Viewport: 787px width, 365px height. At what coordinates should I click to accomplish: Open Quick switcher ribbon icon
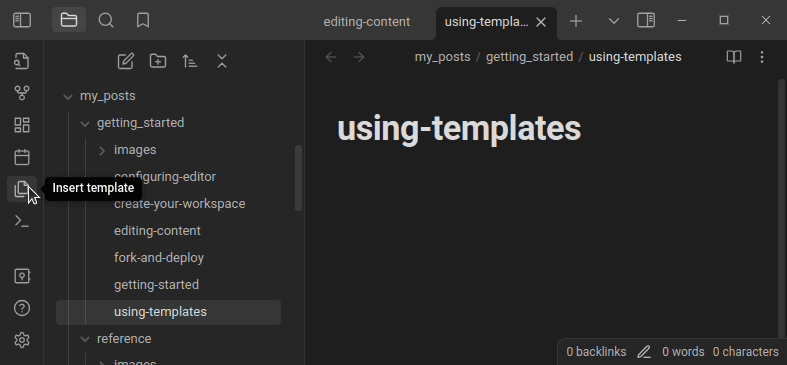[22, 61]
